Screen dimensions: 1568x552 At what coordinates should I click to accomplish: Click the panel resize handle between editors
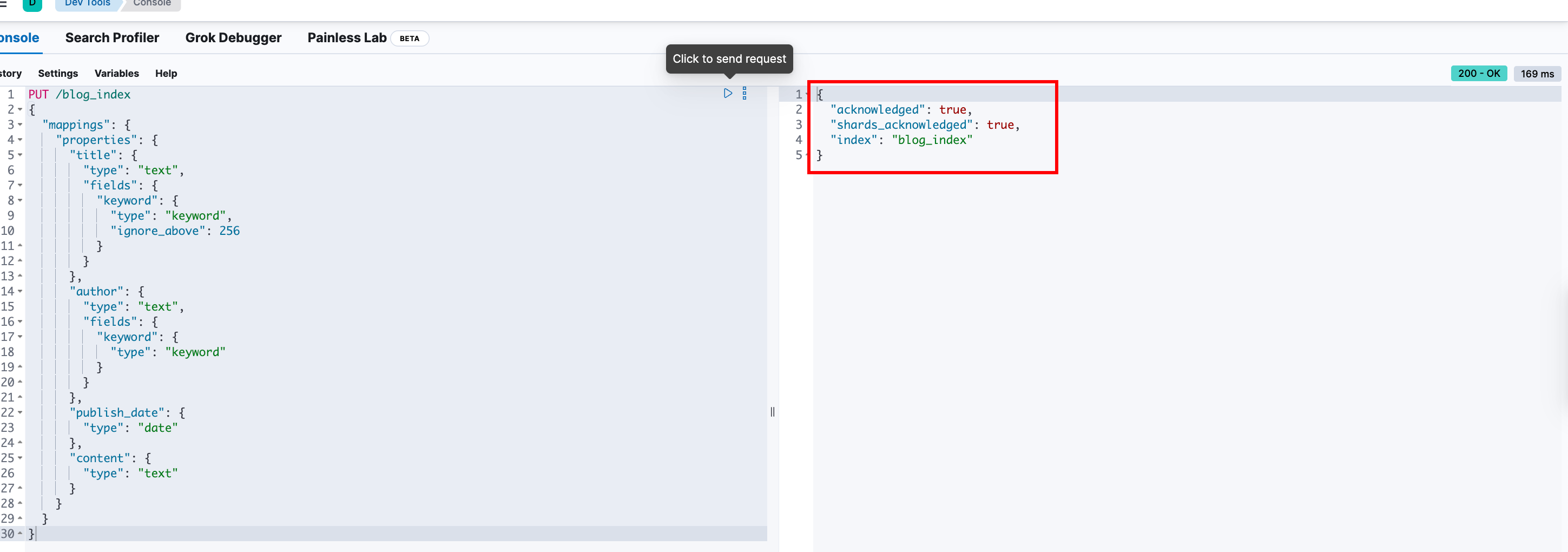tap(773, 412)
